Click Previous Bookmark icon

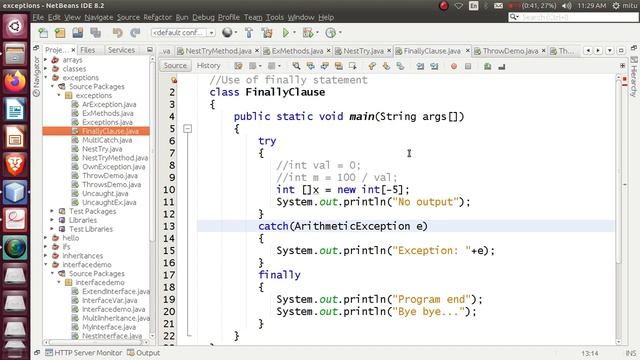372,66
